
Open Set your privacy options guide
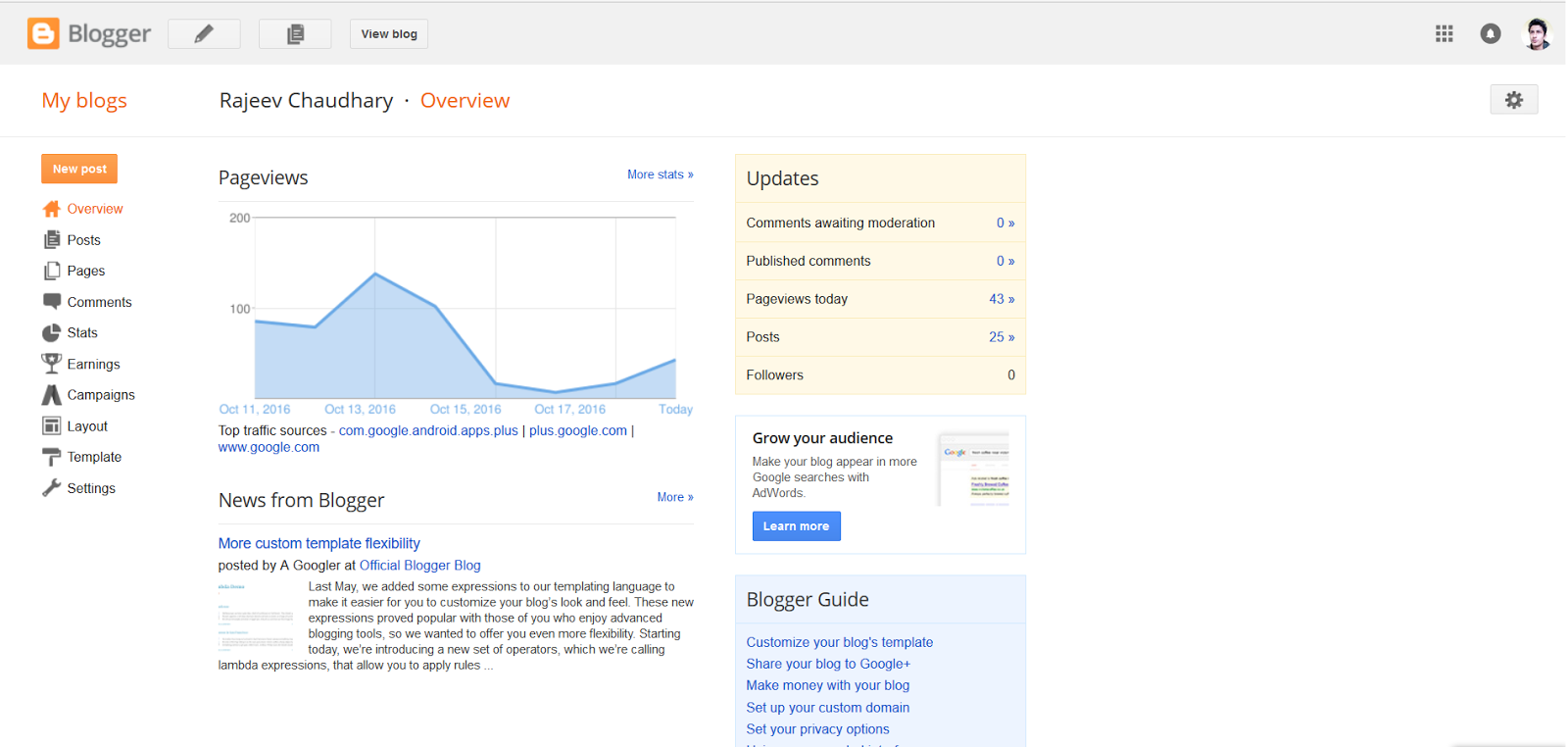pos(818,729)
